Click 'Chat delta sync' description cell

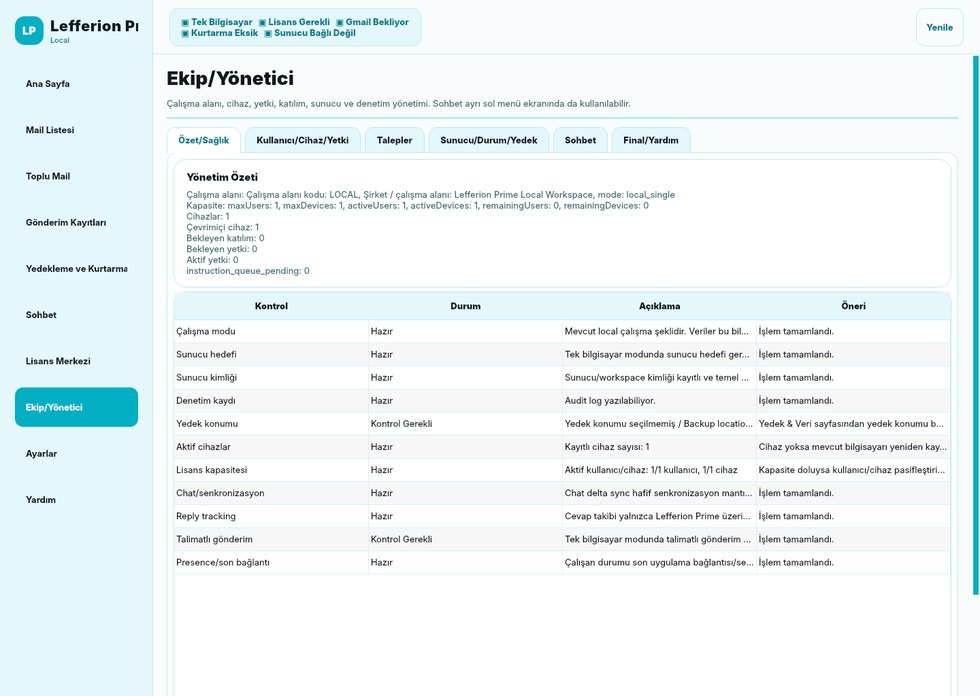[659, 493]
